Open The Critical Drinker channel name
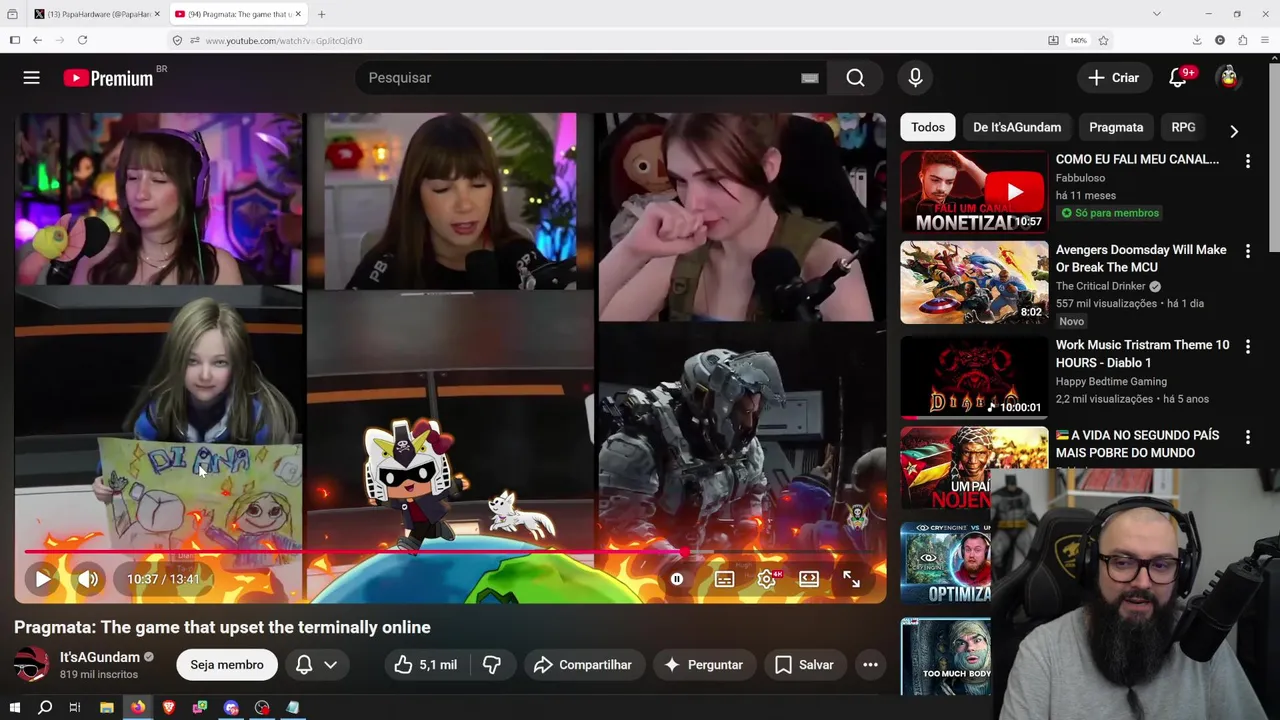This screenshot has width=1280, height=720. 1101,286
